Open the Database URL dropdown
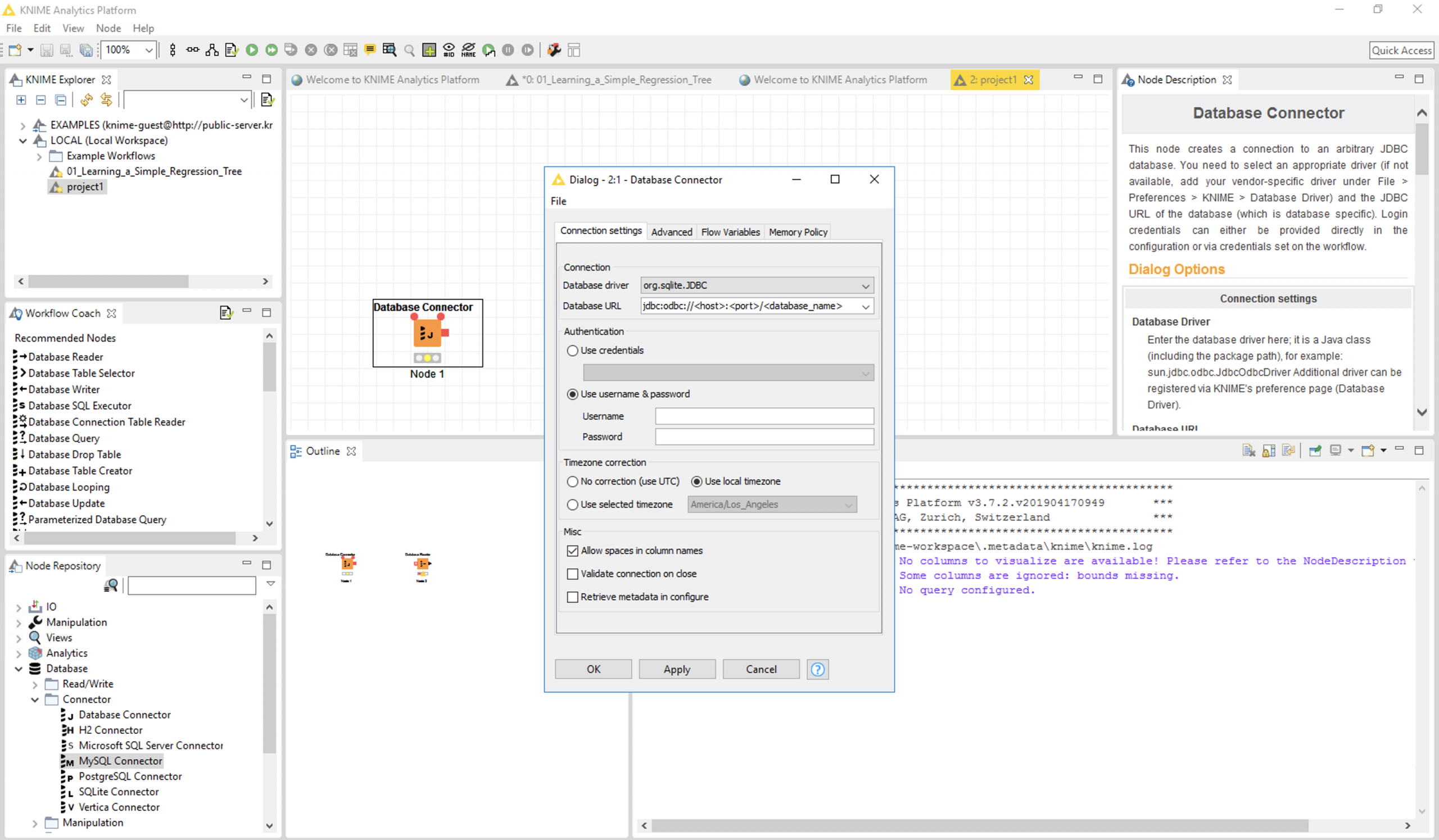The height and width of the screenshot is (840, 1439). (x=865, y=306)
